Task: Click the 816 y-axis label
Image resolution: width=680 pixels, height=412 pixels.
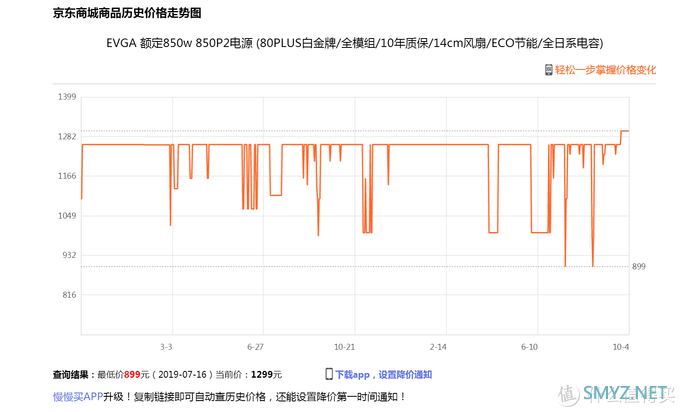Action: [69, 294]
